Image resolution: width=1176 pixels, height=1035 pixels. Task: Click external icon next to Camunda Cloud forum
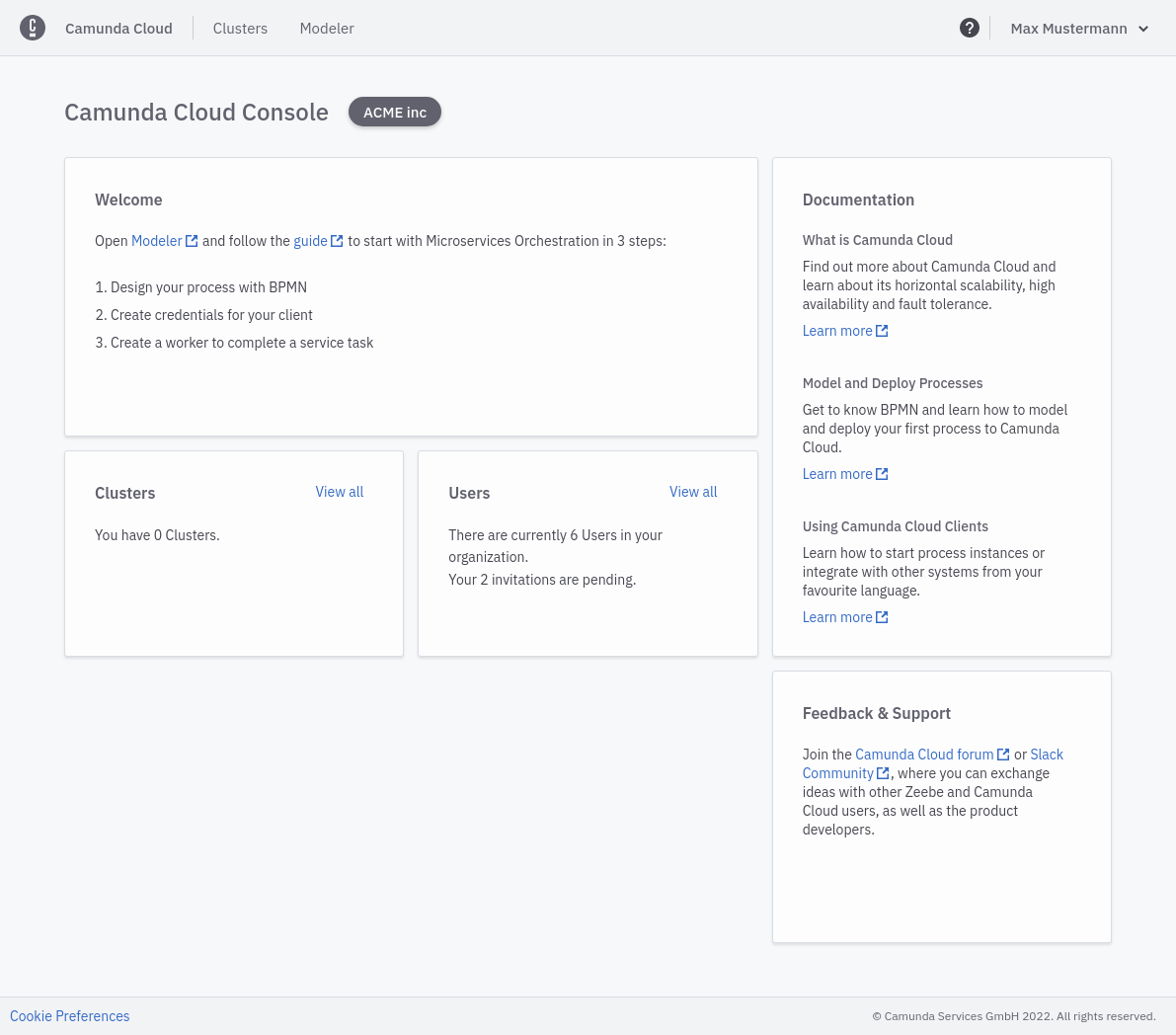(x=1004, y=755)
